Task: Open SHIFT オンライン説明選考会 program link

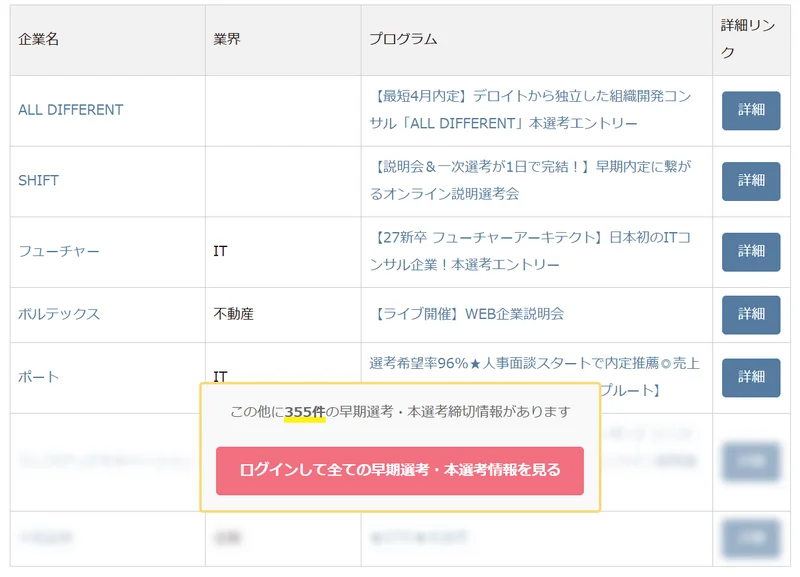Action: (531, 180)
